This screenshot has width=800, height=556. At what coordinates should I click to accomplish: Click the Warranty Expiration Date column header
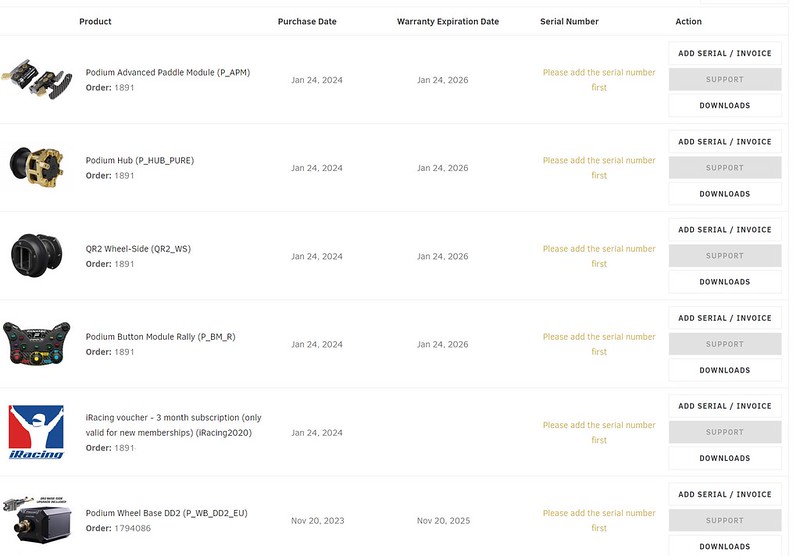pos(448,21)
